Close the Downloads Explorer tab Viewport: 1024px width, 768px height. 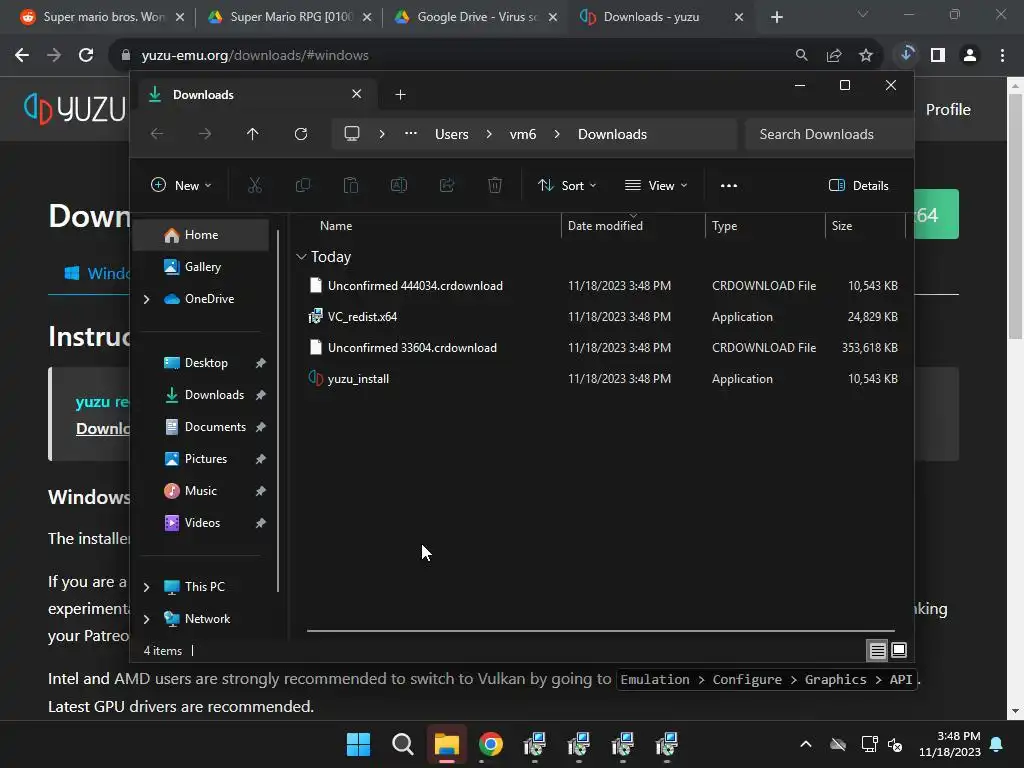pyautogui.click(x=357, y=94)
